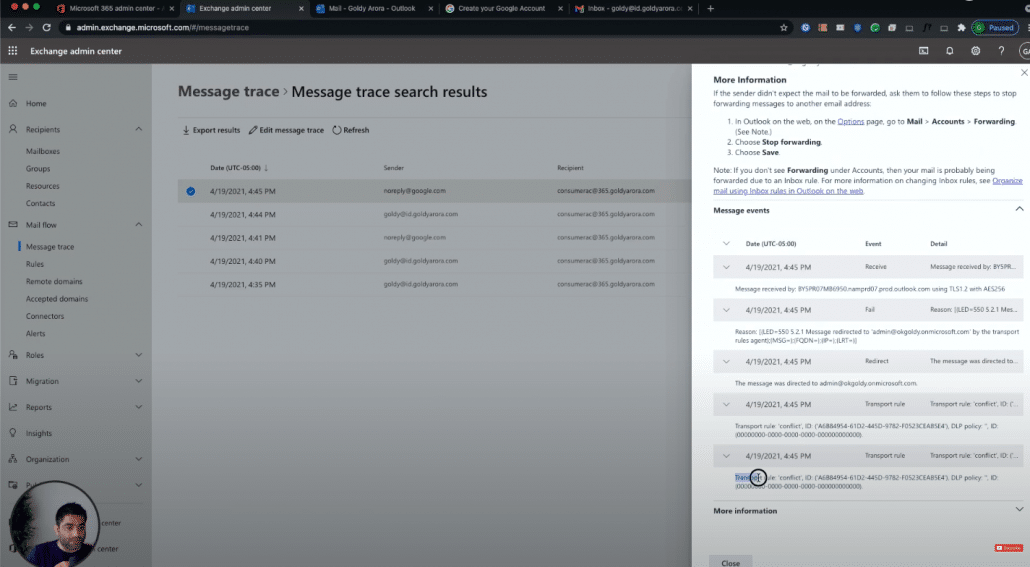Expand Reports section chevron
The width and height of the screenshot is (1030, 567).
(x=139, y=407)
